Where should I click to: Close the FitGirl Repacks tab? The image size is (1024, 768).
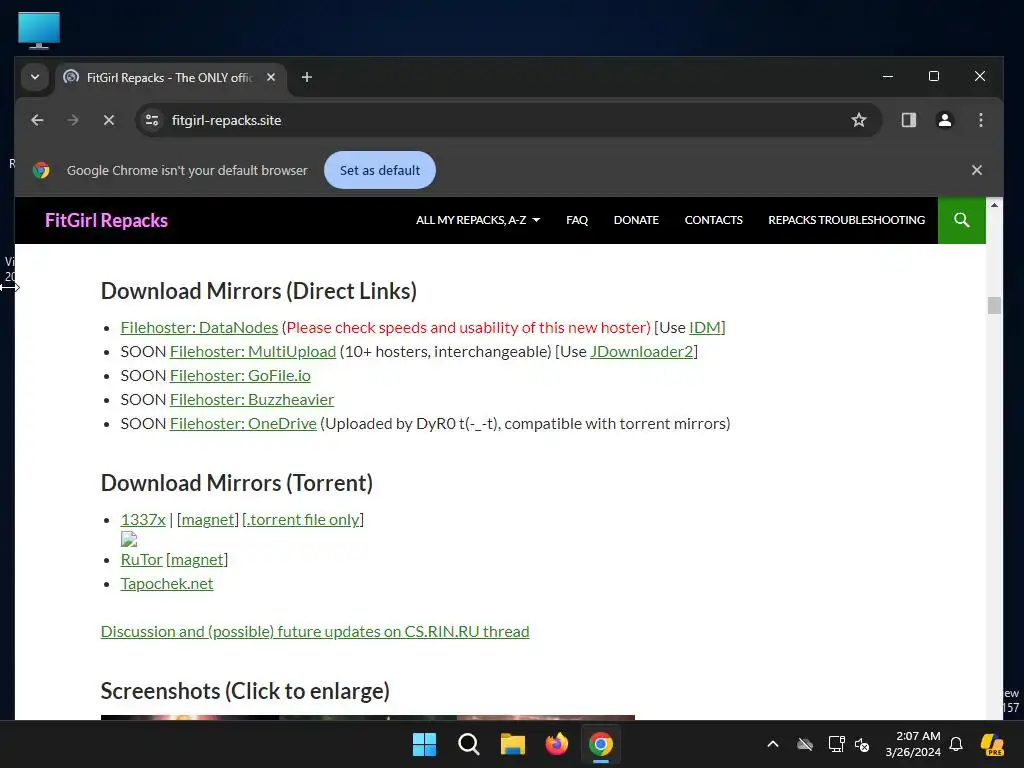tap(271, 77)
